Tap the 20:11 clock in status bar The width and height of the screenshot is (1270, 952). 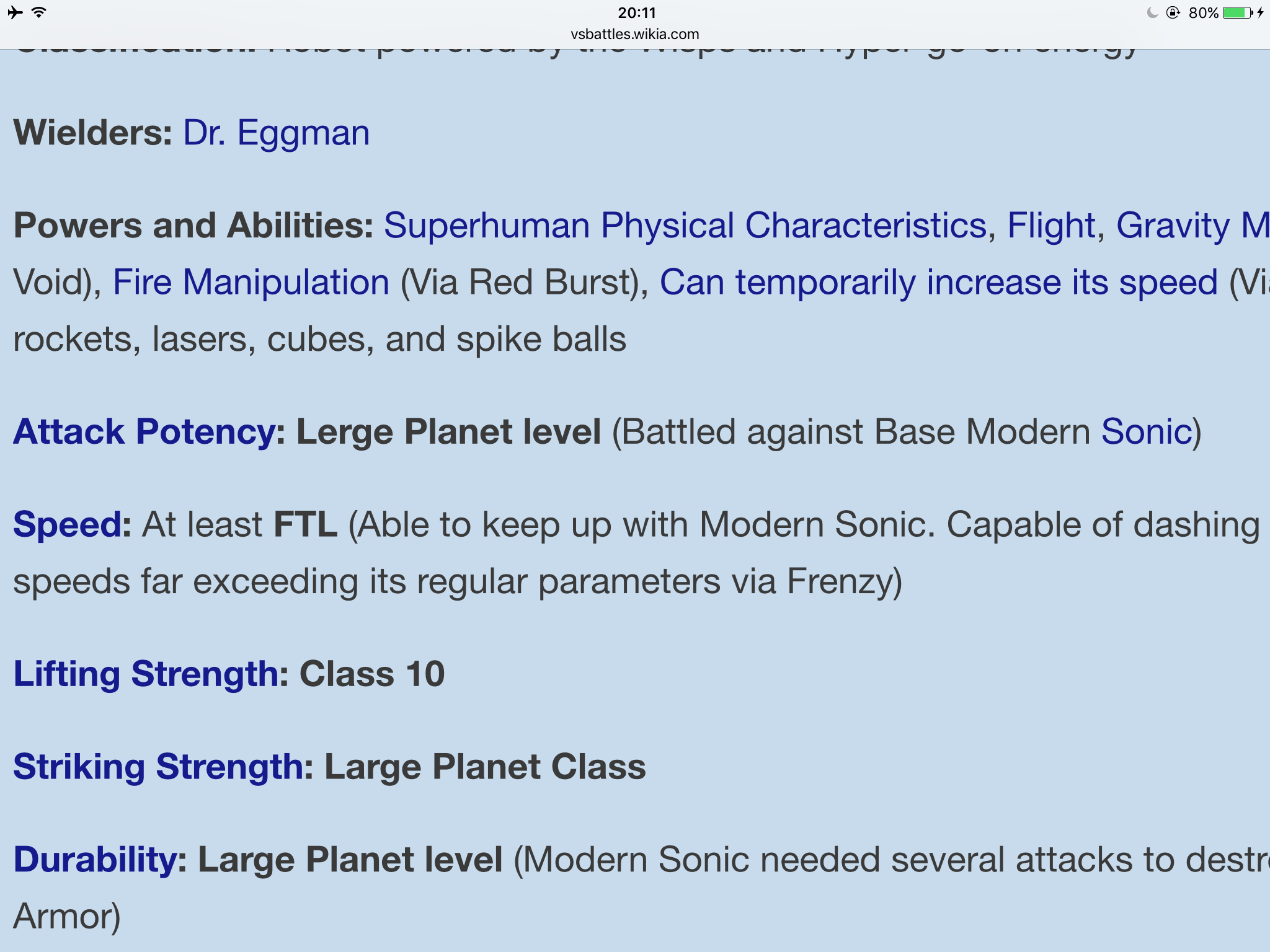point(637,12)
